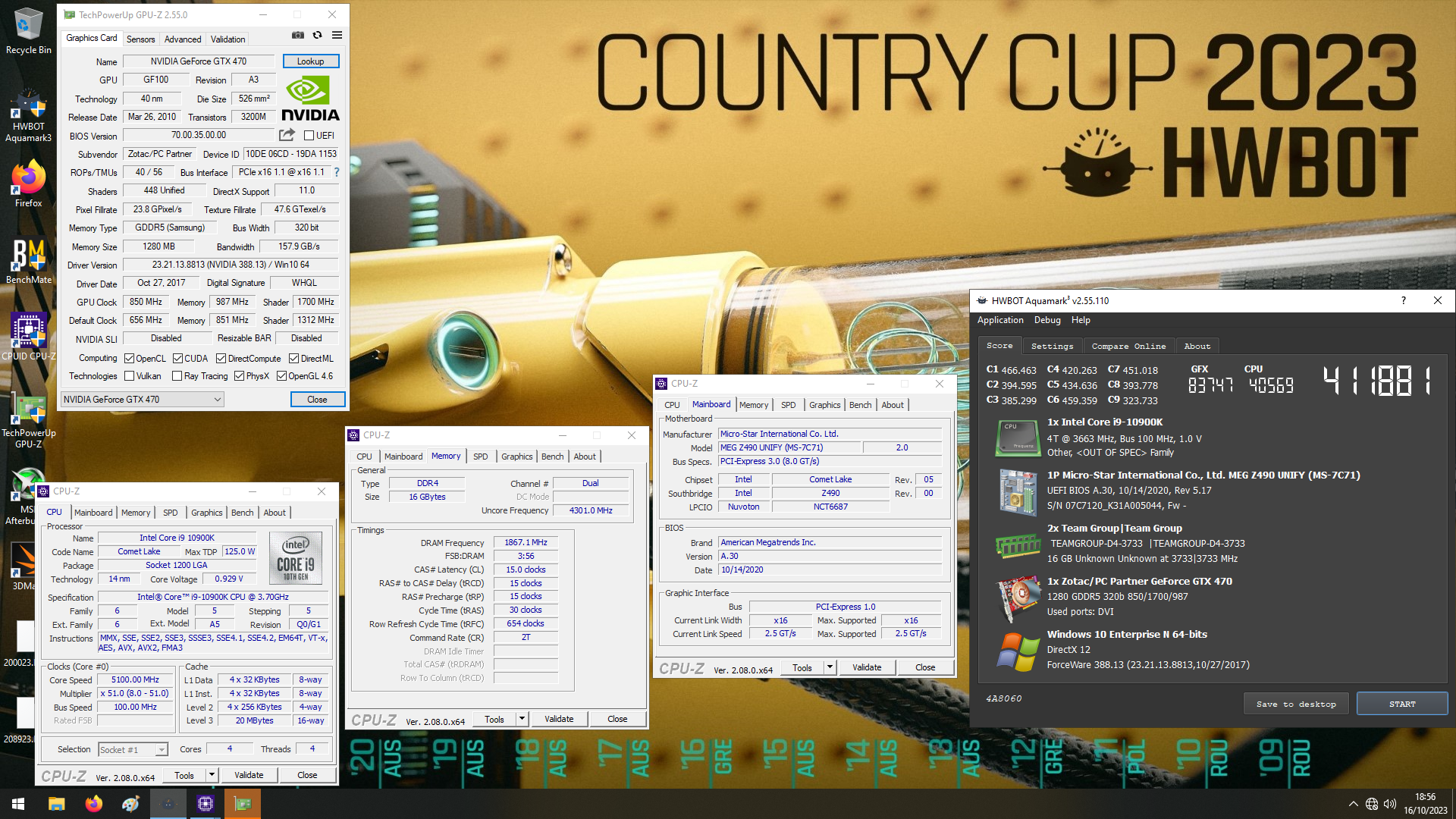
Task: Toggle the UEFI checkbox in GPU-Z
Action: 309,136
